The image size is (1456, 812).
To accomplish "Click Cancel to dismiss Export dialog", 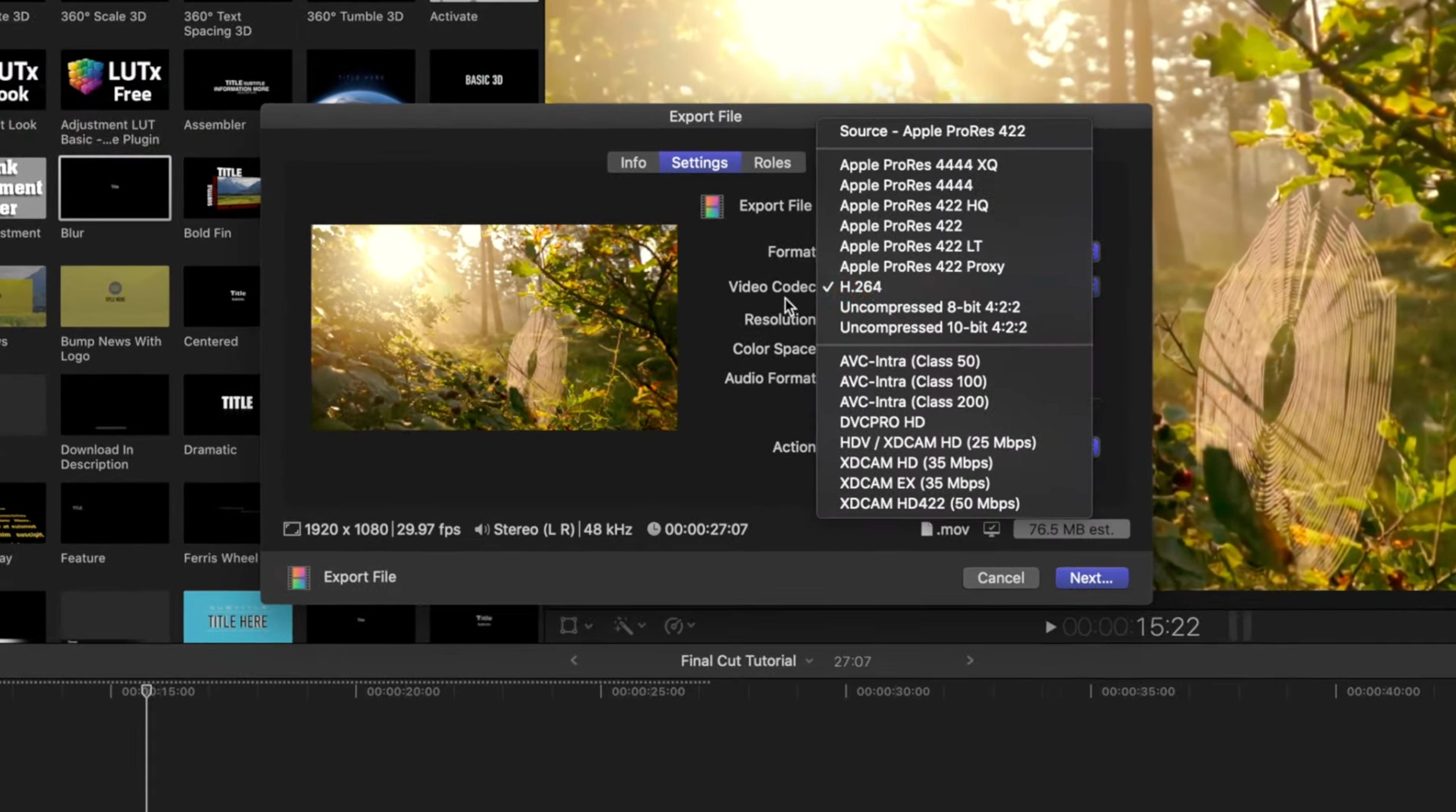I will [x=1000, y=577].
